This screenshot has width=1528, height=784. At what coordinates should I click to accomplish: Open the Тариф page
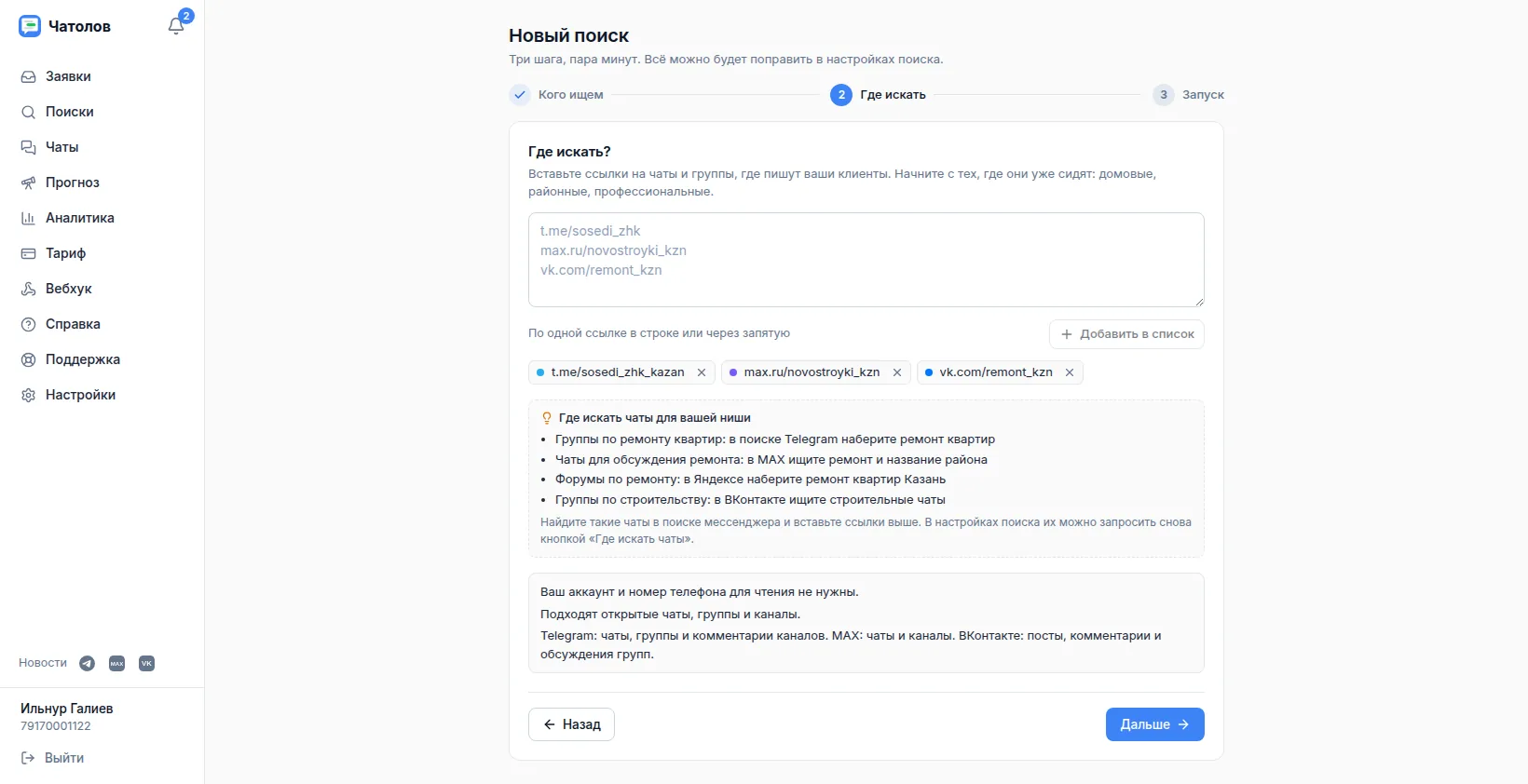pyautogui.click(x=102, y=253)
